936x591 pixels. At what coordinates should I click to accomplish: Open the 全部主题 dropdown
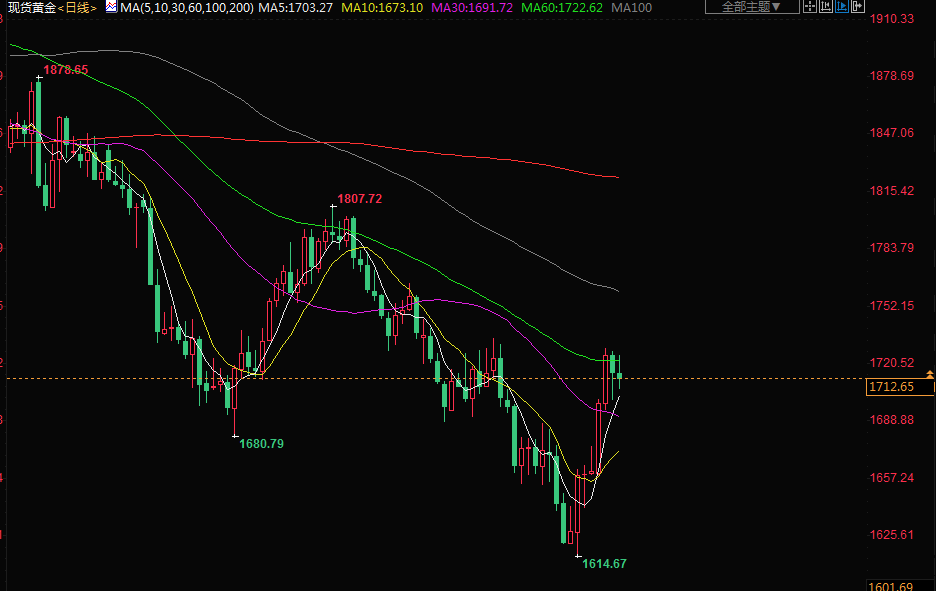(751, 6)
